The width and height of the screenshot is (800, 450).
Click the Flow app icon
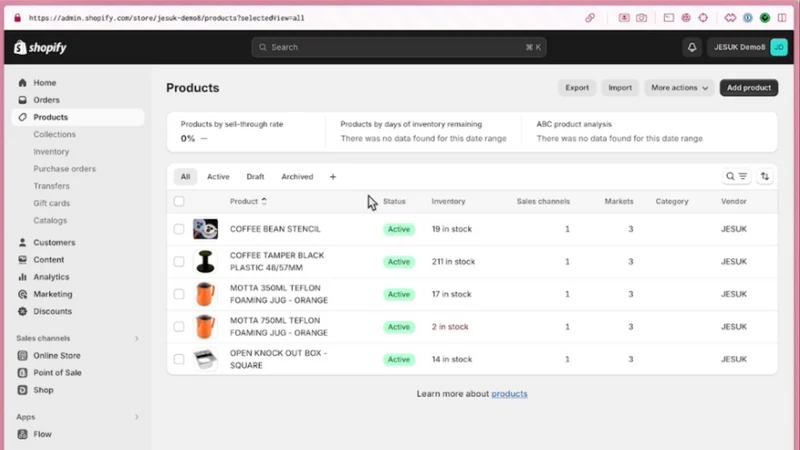(x=22, y=434)
